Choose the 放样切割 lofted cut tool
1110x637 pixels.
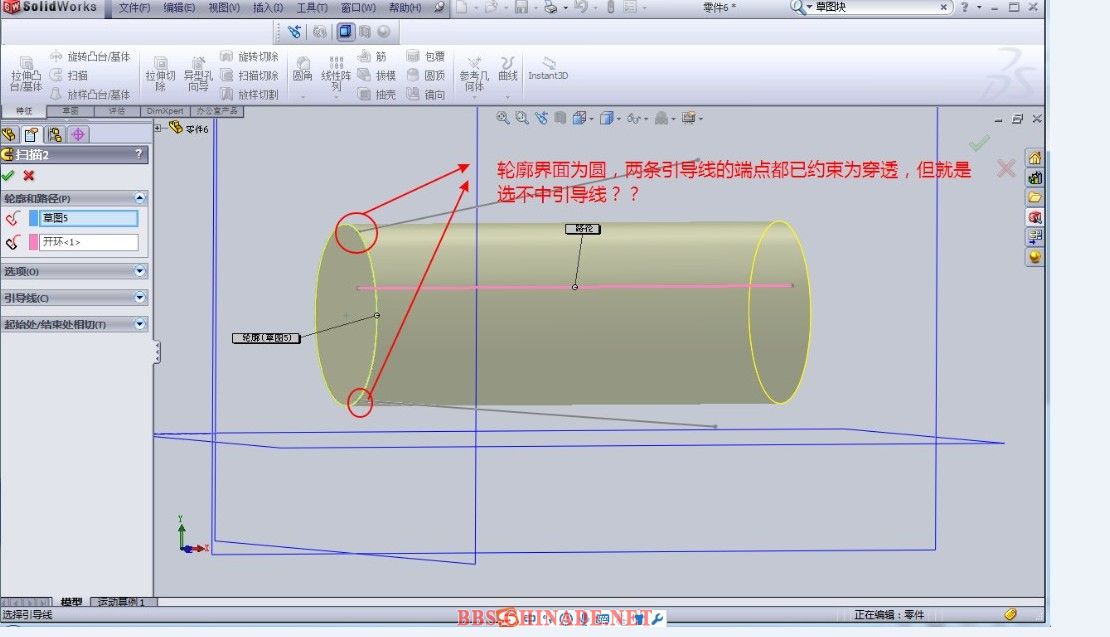[x=249, y=94]
